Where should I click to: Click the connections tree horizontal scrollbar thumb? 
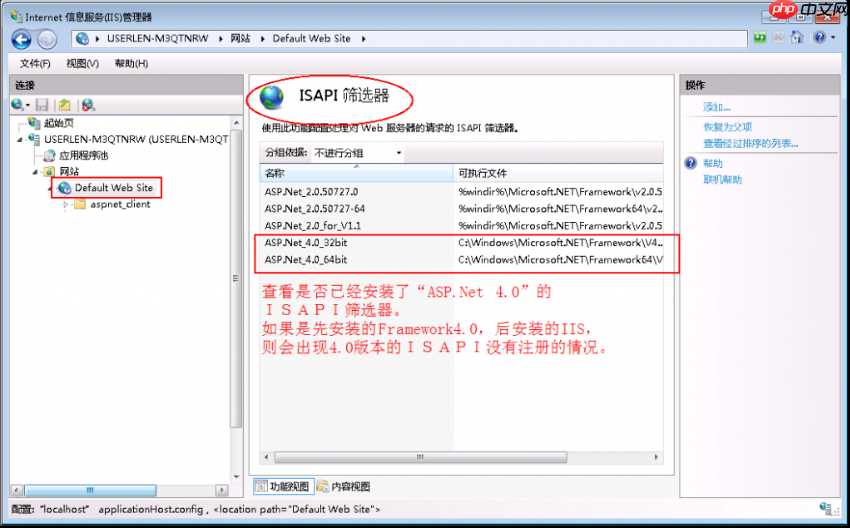[91, 490]
